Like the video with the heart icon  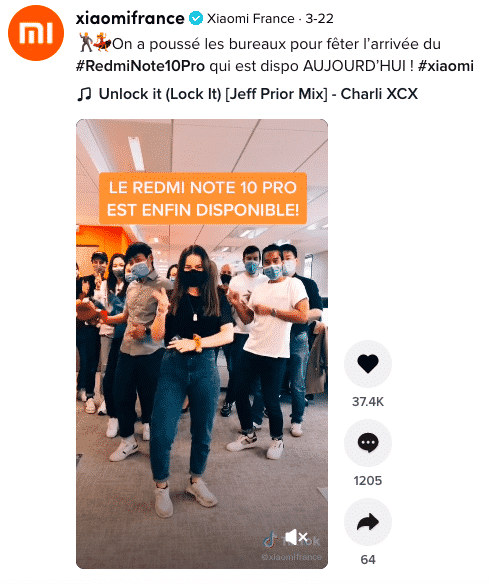point(368,364)
